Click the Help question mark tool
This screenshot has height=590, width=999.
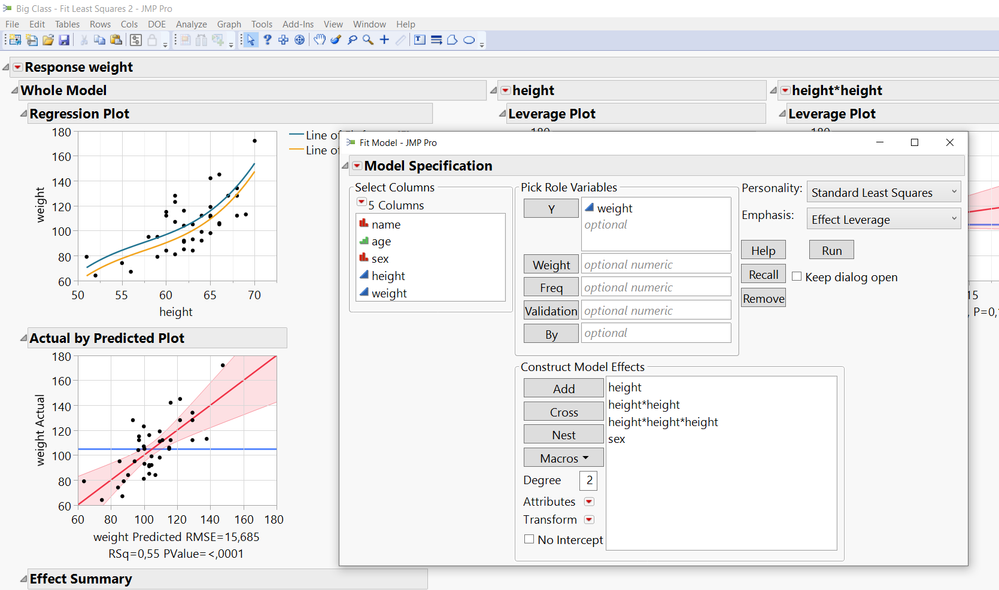[267, 40]
